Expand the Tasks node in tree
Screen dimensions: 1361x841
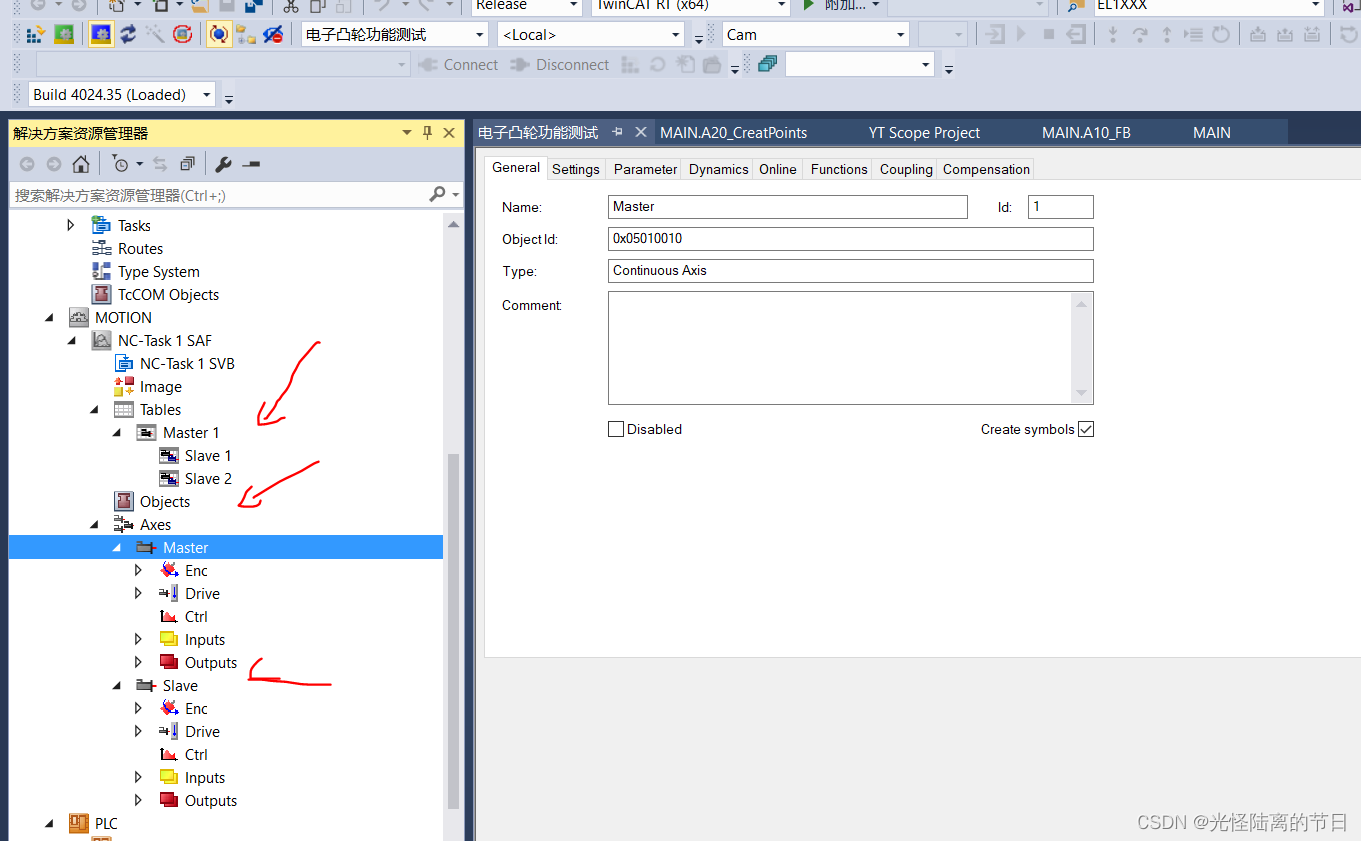70,225
